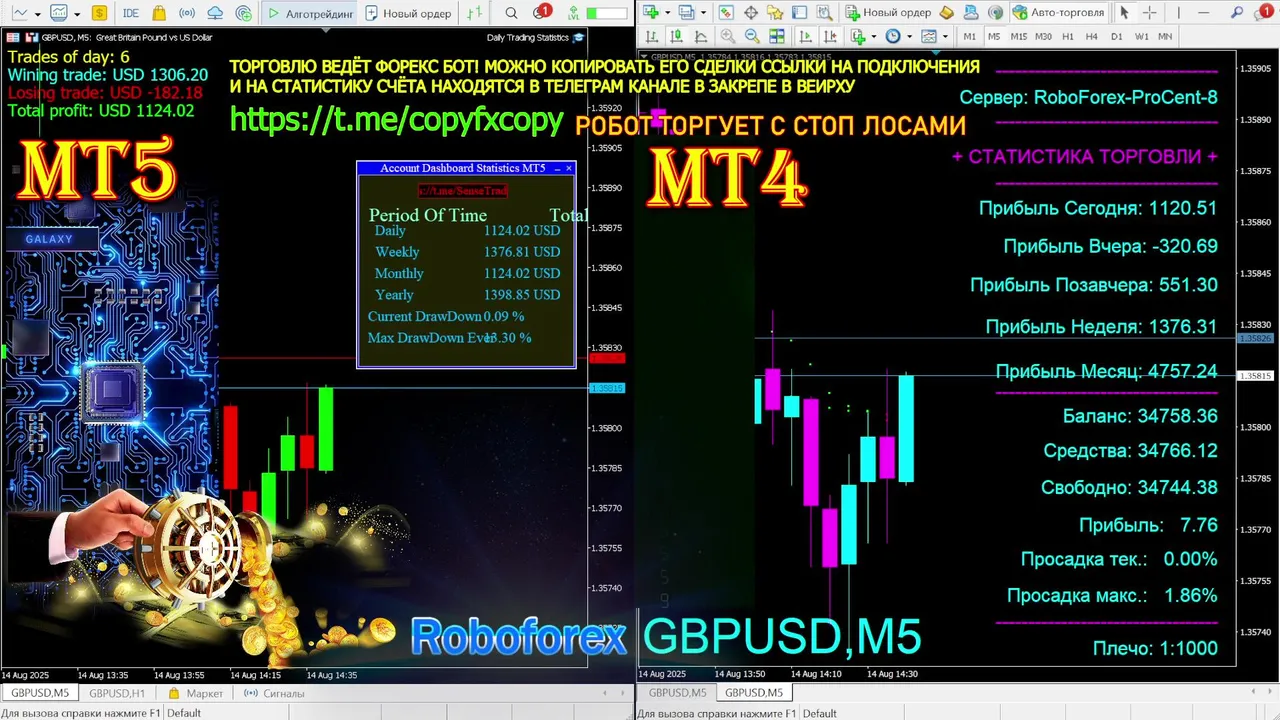Click the MT4 search magnifier icon
Screen dimensions: 1280x720
coord(1236,12)
